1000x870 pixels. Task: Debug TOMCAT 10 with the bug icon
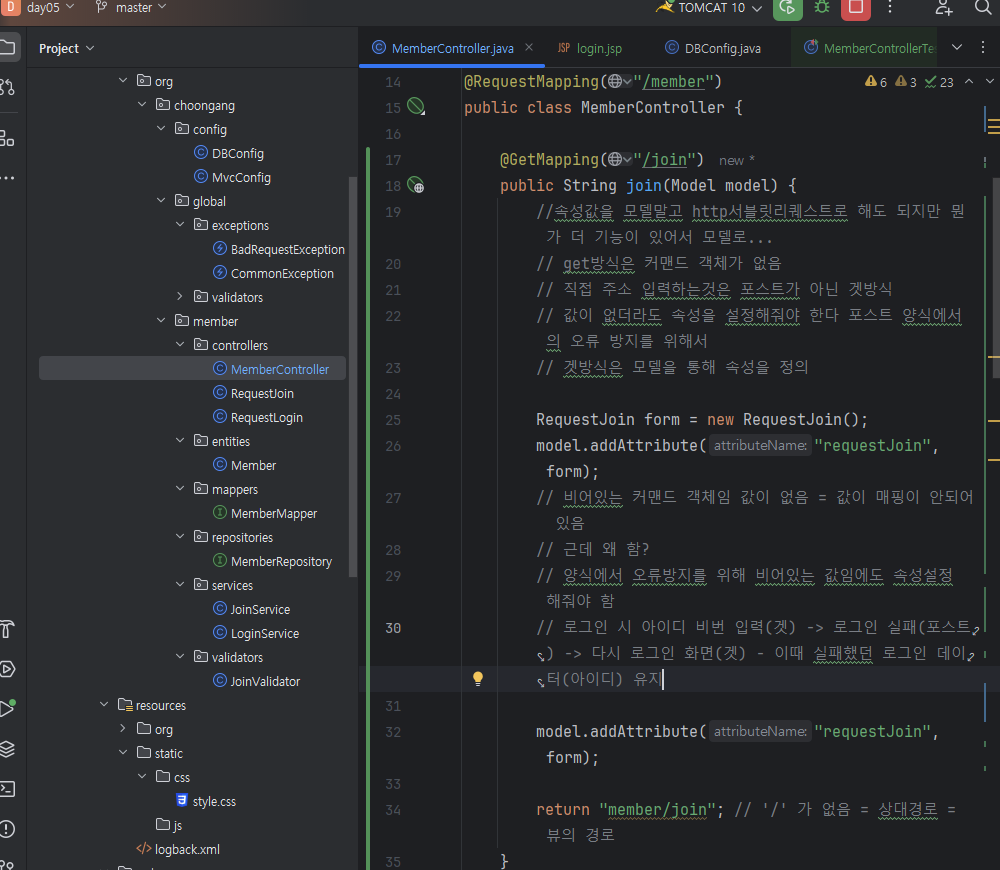point(822,8)
